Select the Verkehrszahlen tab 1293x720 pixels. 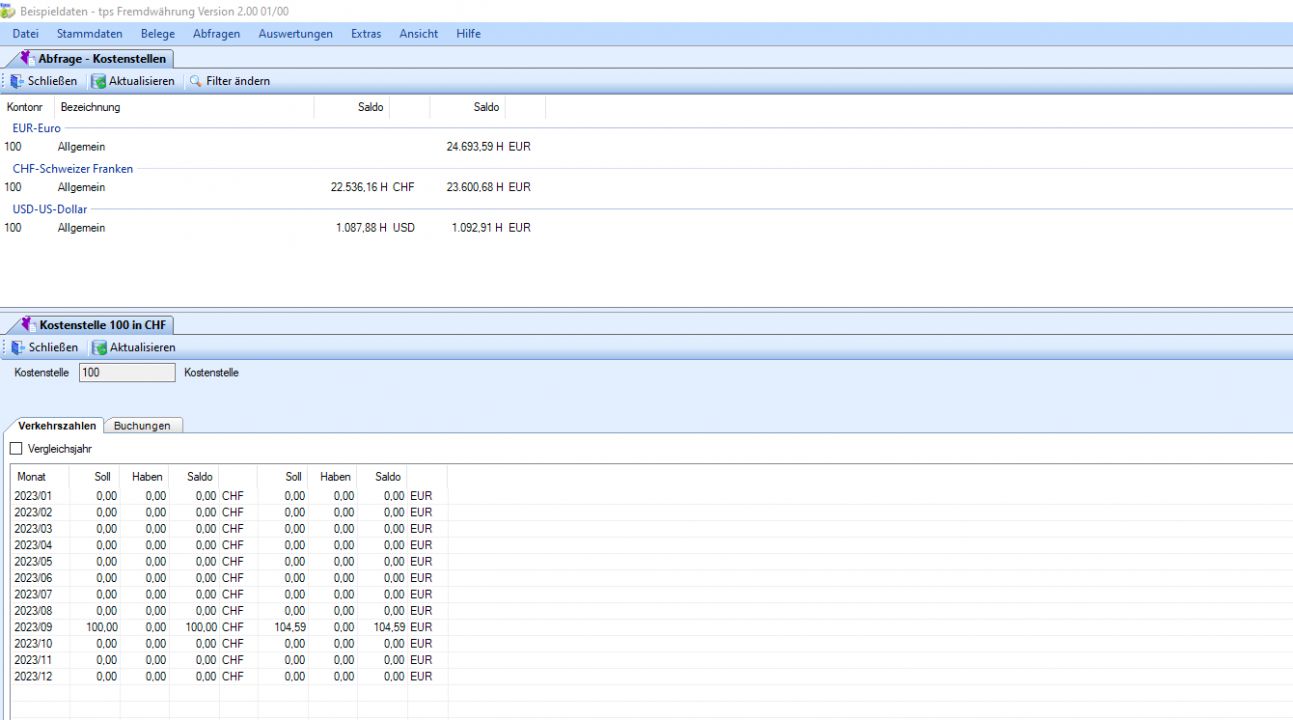[57, 426]
